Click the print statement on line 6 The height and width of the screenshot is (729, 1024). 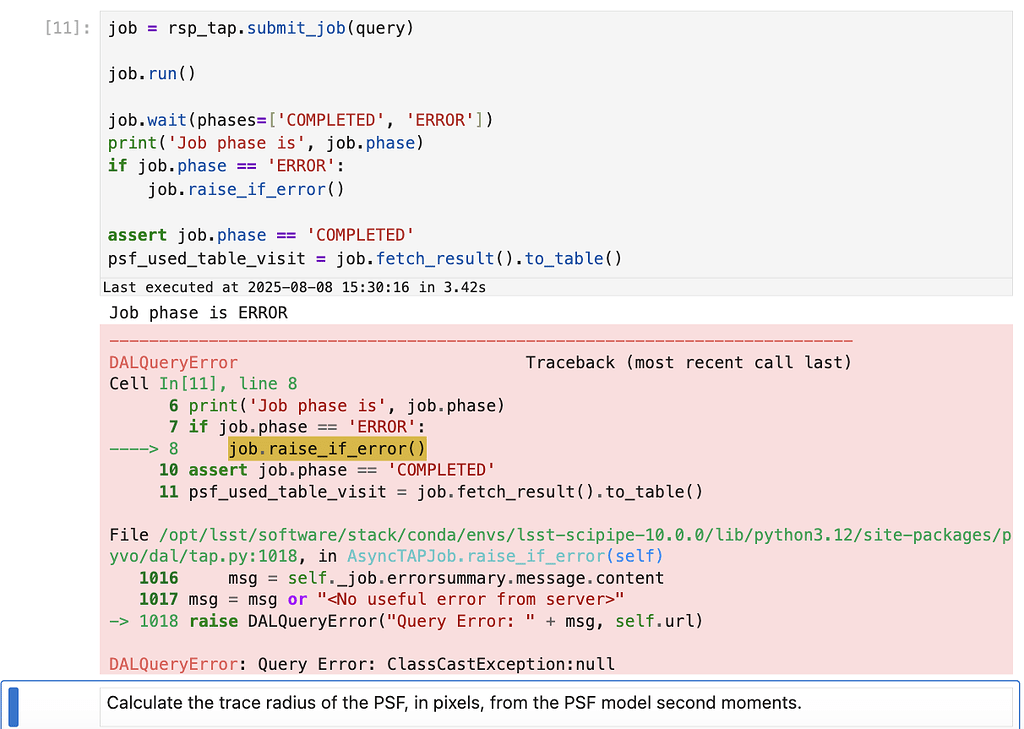(x=300, y=405)
